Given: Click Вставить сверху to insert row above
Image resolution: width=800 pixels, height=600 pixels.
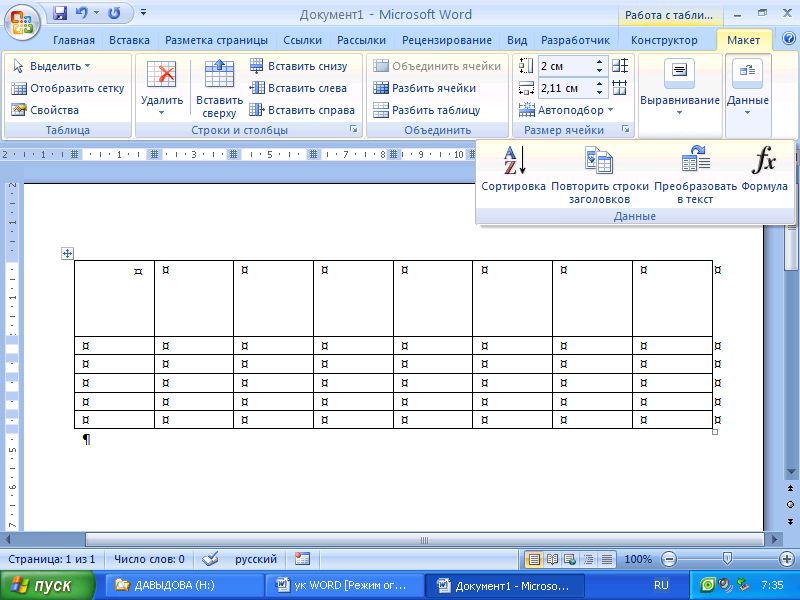Looking at the screenshot, I should pyautogui.click(x=219, y=88).
